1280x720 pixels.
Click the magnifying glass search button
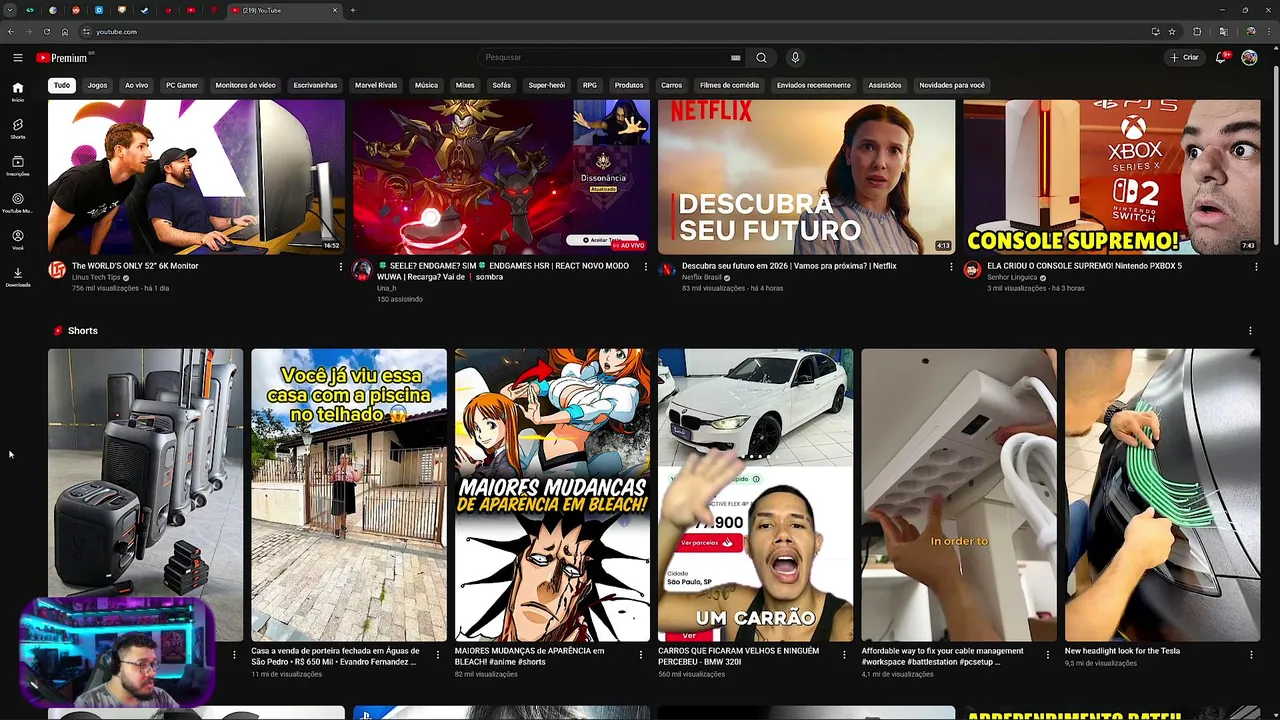click(x=761, y=58)
